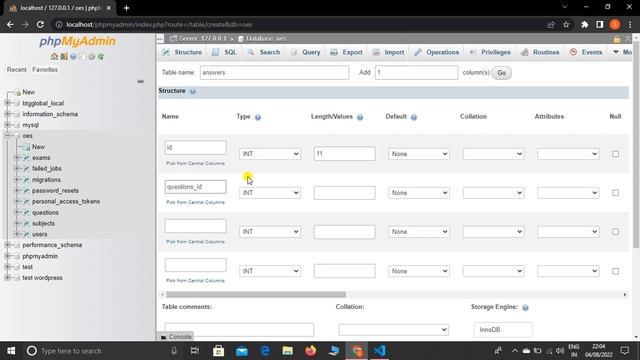
Task: Open Attributes dropdown for id column
Action: (568, 154)
